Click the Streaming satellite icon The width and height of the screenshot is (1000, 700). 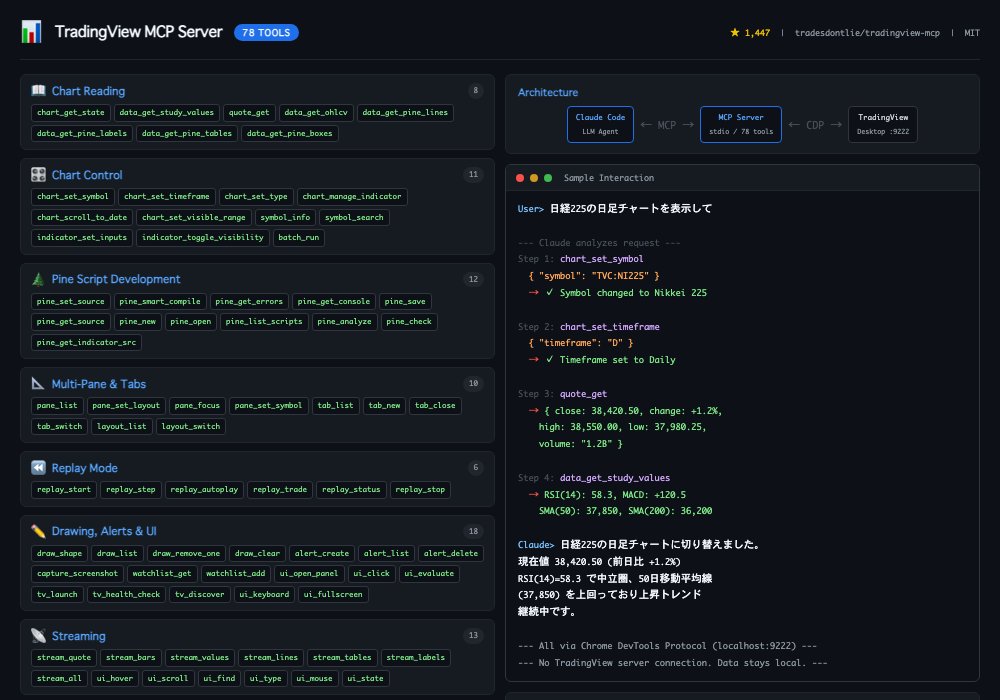(x=38, y=636)
